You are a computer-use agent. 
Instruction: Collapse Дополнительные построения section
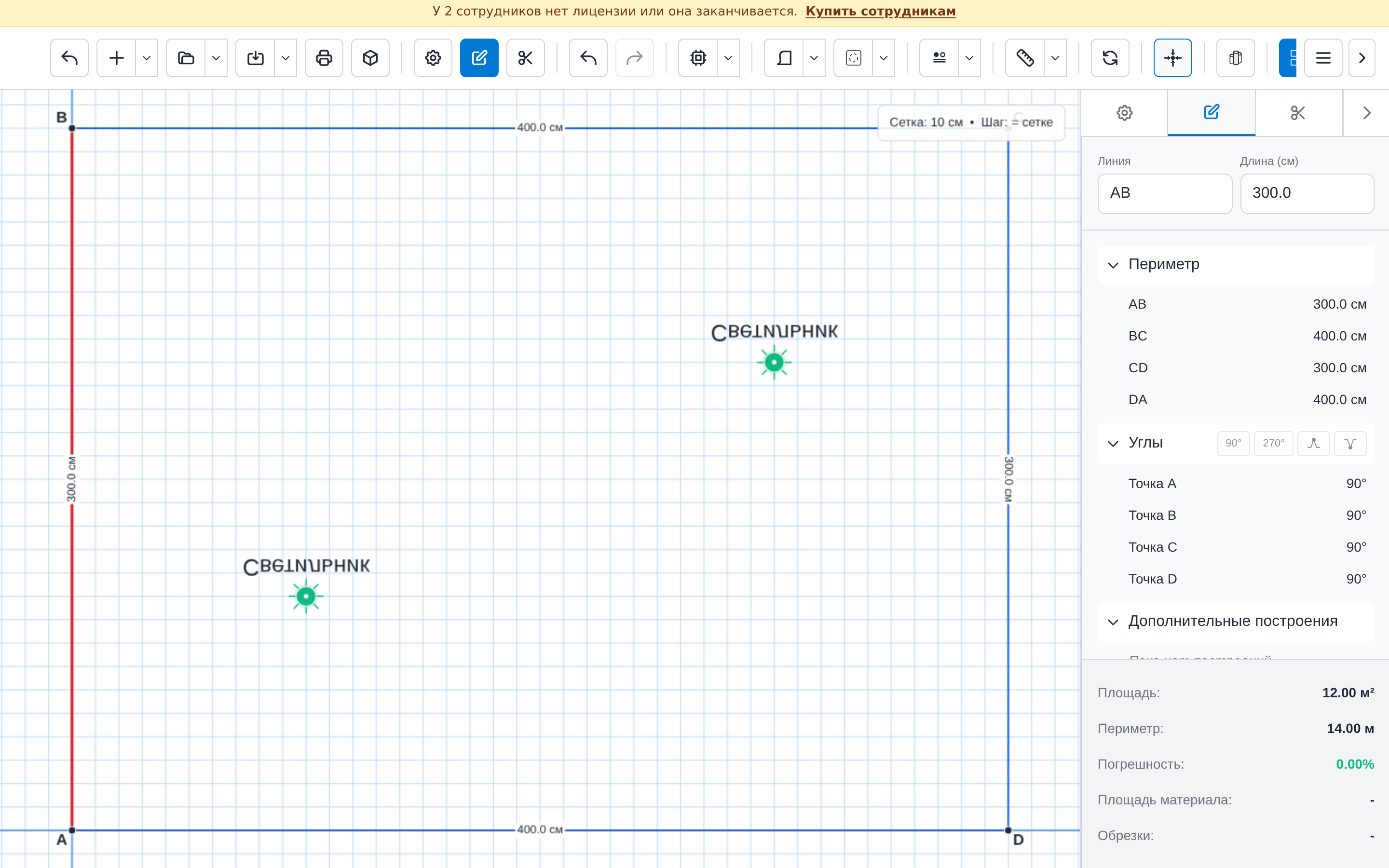point(1236,622)
